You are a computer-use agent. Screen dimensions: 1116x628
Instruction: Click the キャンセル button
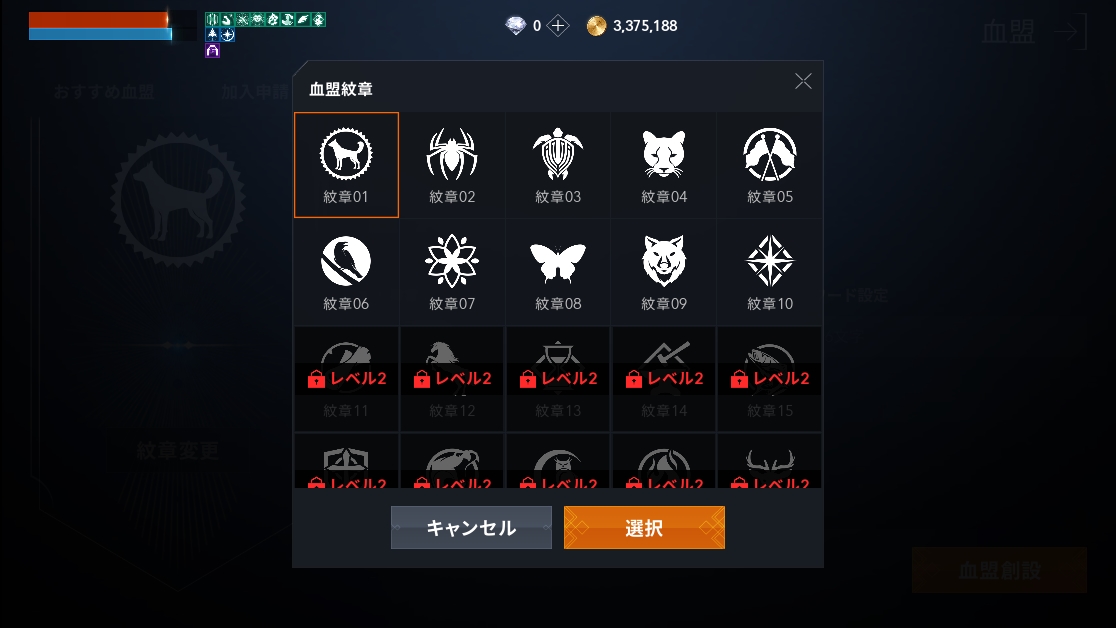pos(471,528)
